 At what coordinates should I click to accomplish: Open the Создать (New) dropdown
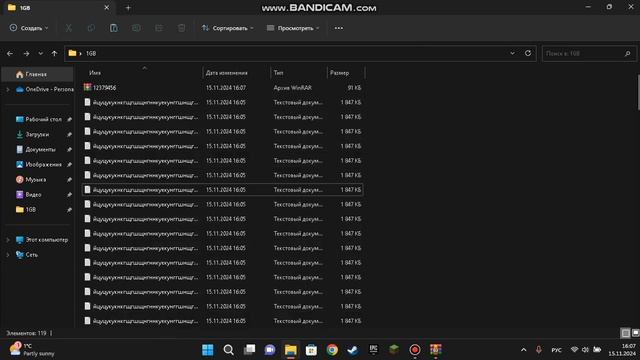coord(29,28)
